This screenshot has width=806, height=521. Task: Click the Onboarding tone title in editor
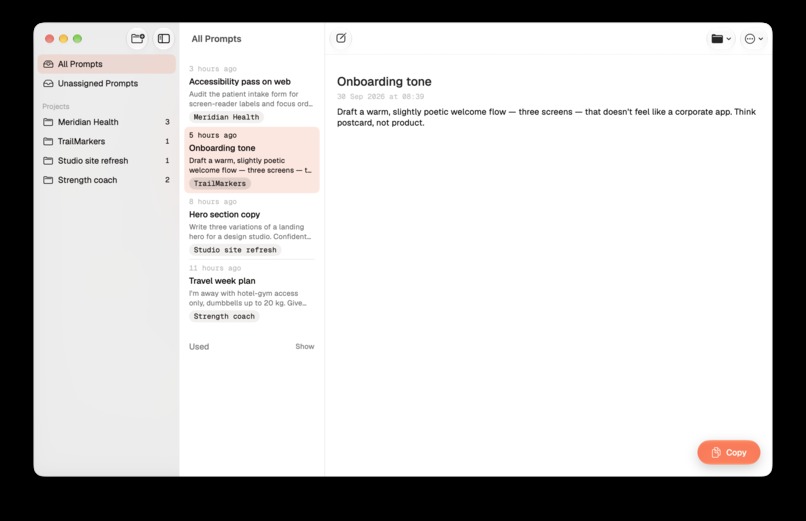pyautogui.click(x=384, y=82)
